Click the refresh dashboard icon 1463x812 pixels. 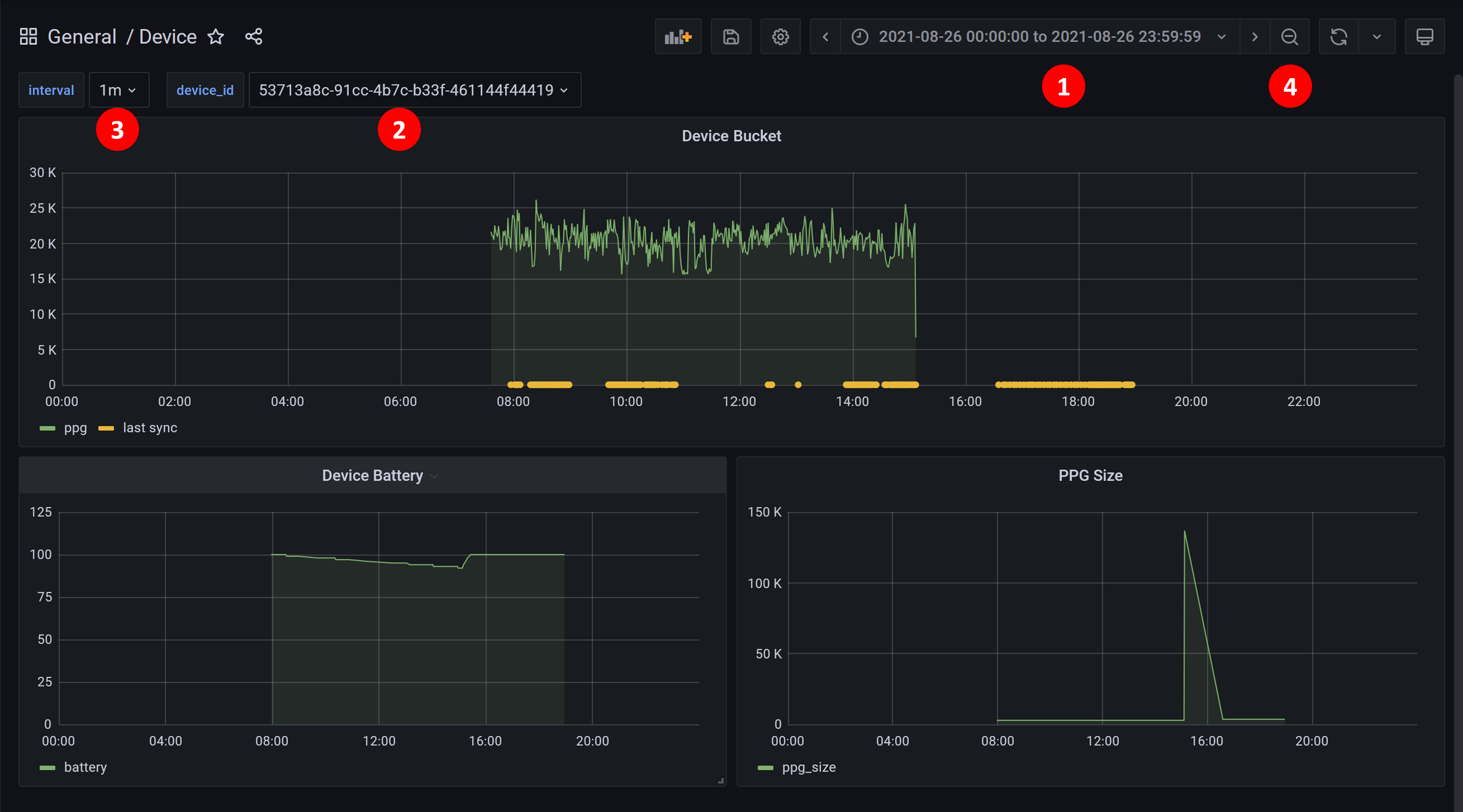click(1339, 36)
